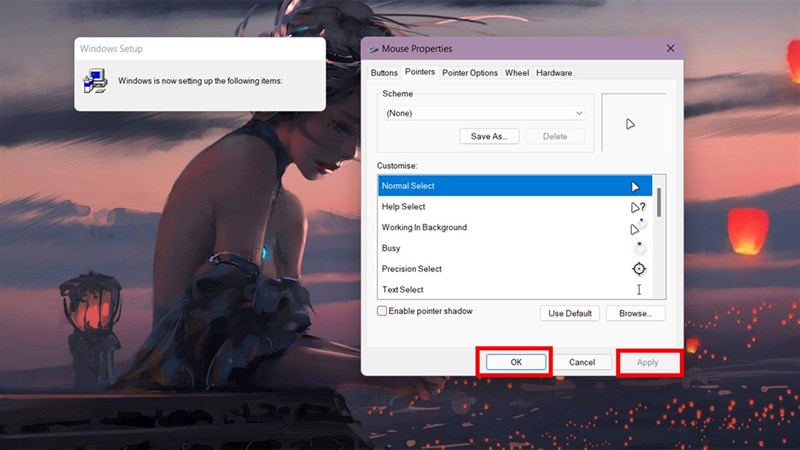Select Precision Select pointer row

click(x=515, y=268)
